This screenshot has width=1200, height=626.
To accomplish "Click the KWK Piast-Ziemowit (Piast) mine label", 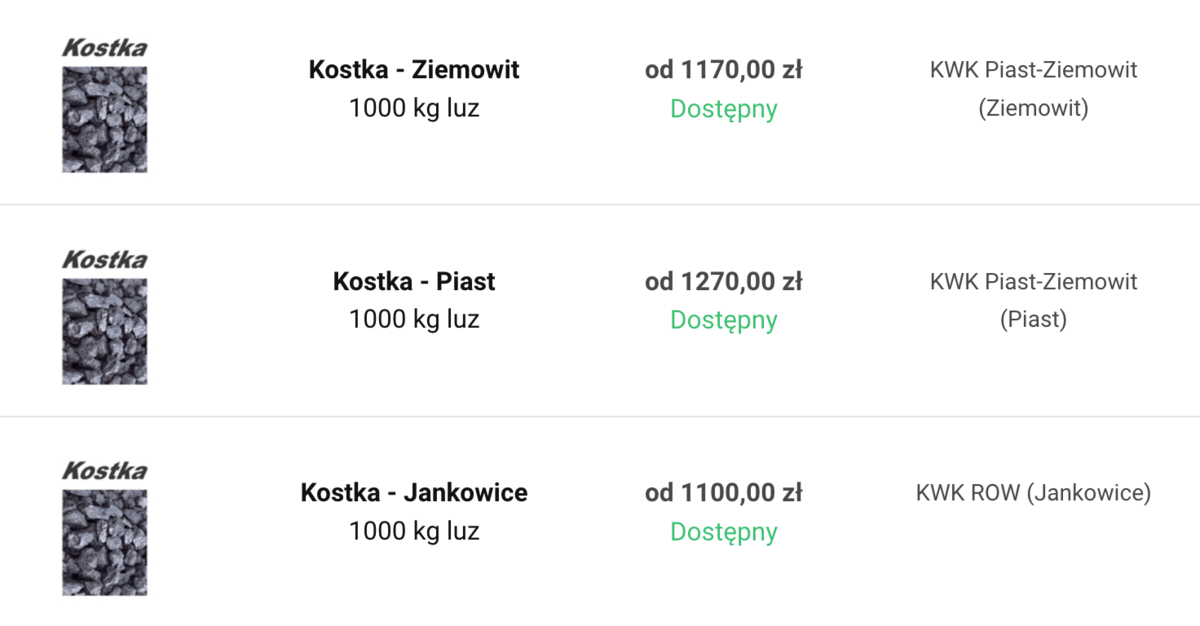I will 1033,300.
